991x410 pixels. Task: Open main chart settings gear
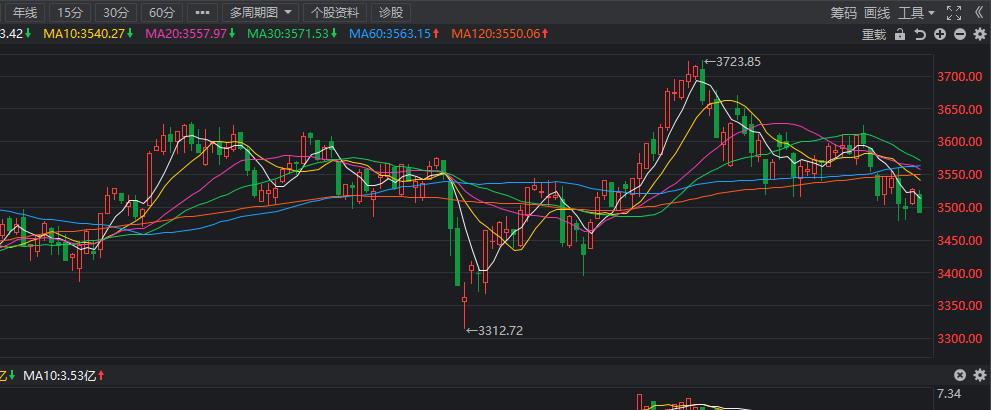[x=980, y=34]
